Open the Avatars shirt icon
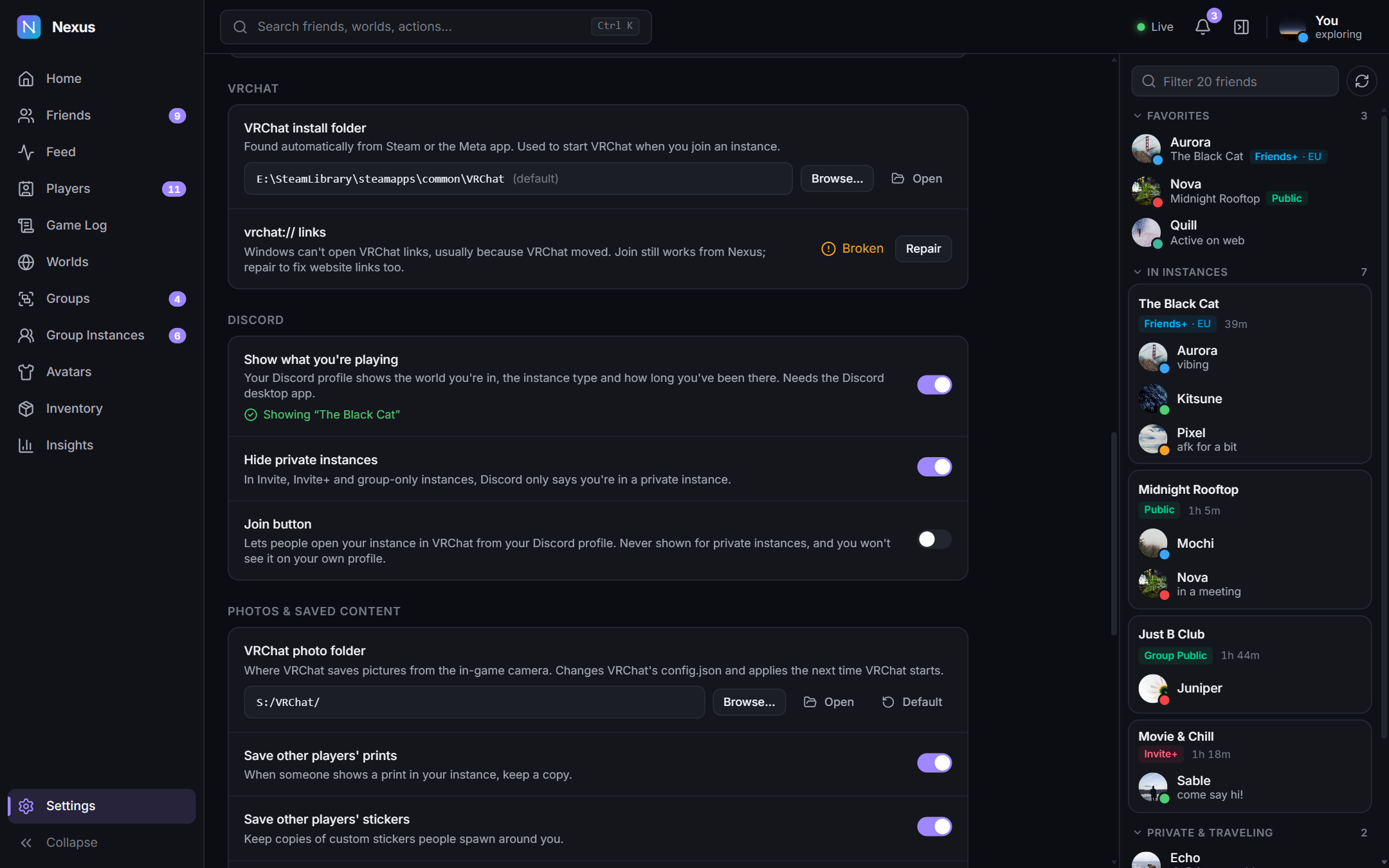Viewport: 1389px width, 868px height. coord(26,372)
